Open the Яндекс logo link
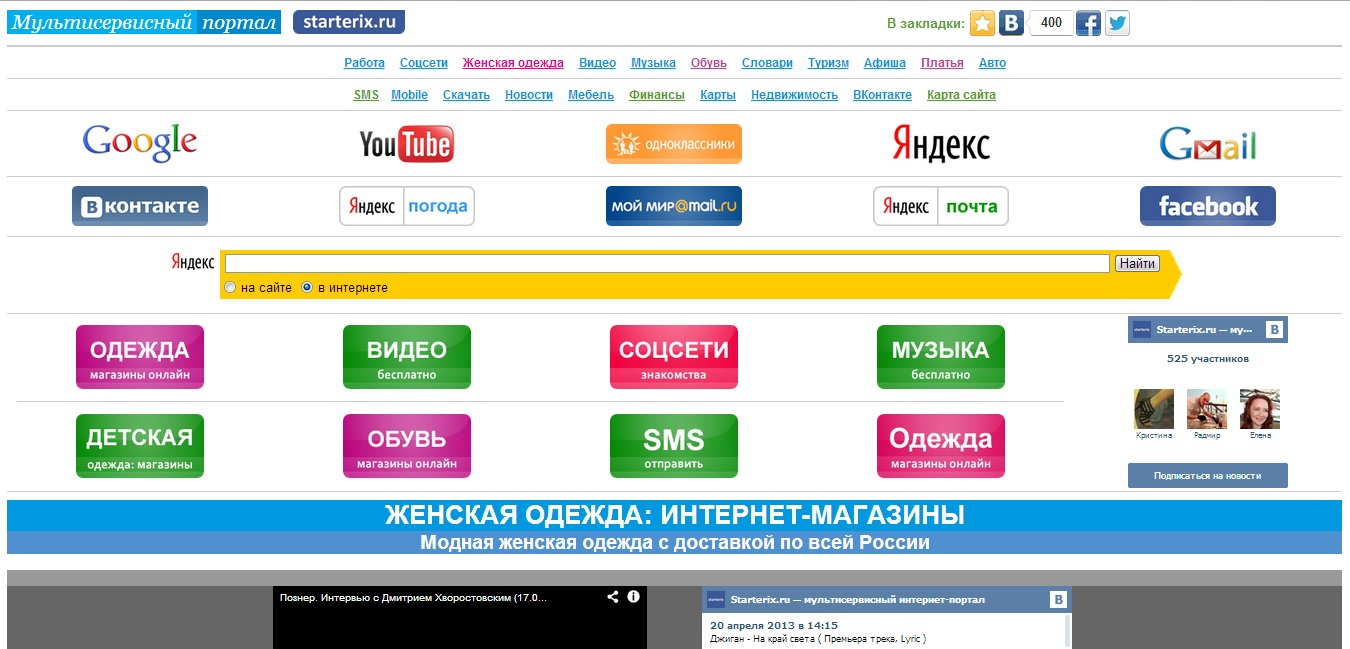The width and height of the screenshot is (1350, 649). point(941,144)
